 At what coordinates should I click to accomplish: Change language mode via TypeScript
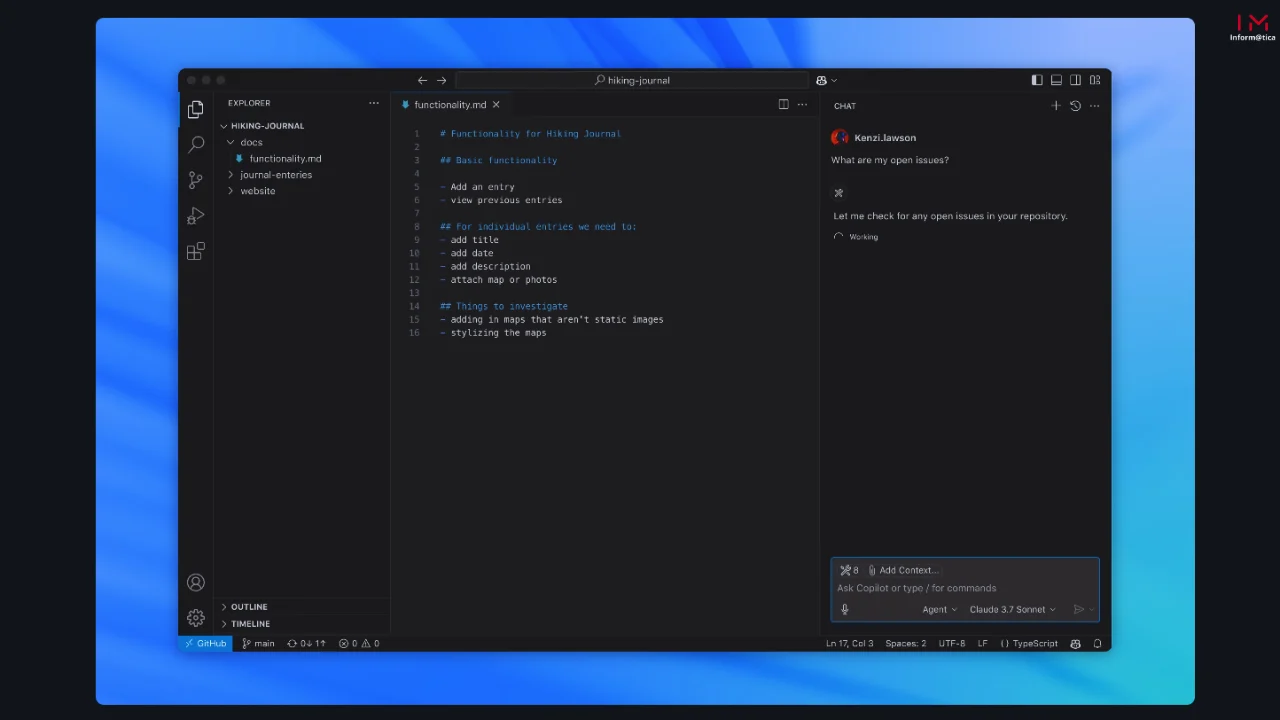click(1029, 643)
